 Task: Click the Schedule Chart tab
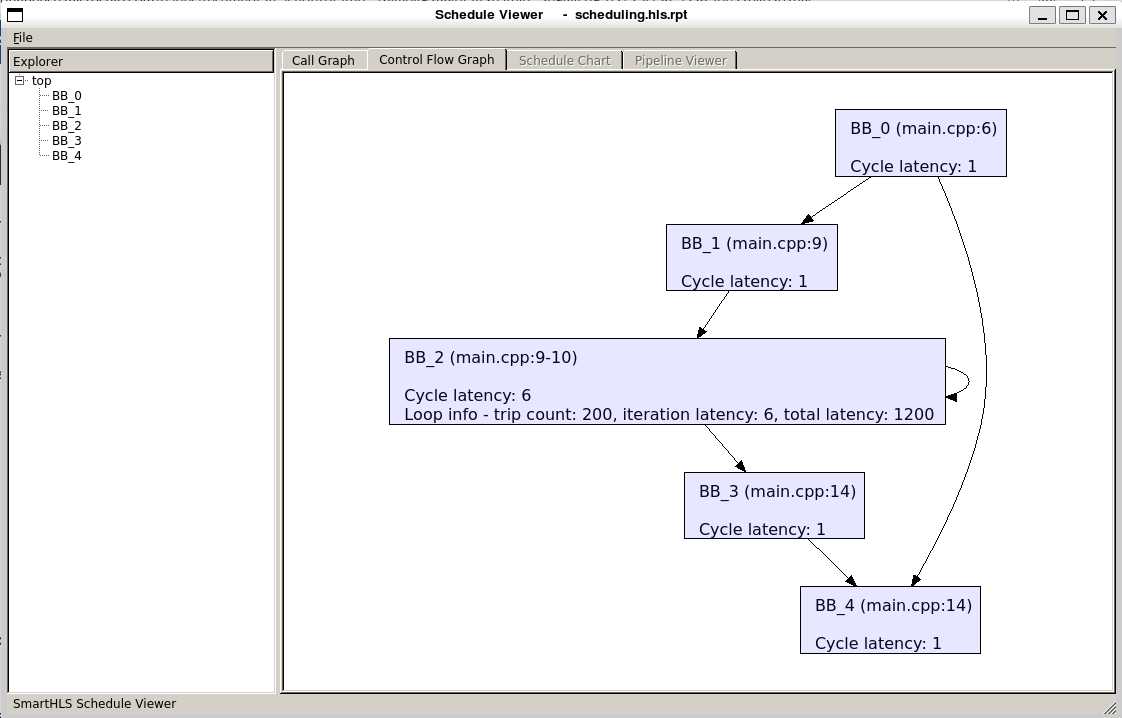point(564,60)
